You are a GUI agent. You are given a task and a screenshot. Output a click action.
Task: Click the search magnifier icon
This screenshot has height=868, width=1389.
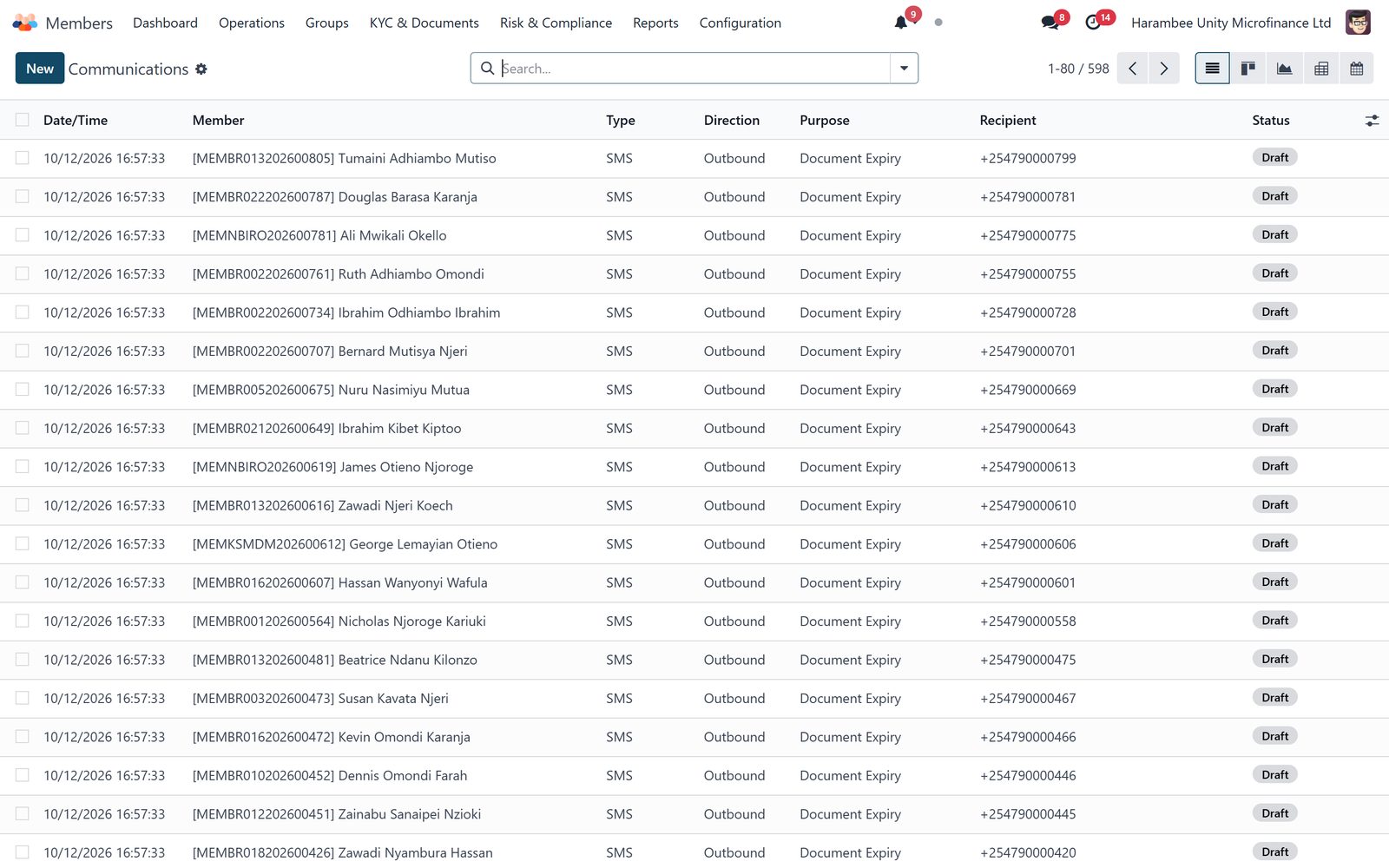coord(488,69)
